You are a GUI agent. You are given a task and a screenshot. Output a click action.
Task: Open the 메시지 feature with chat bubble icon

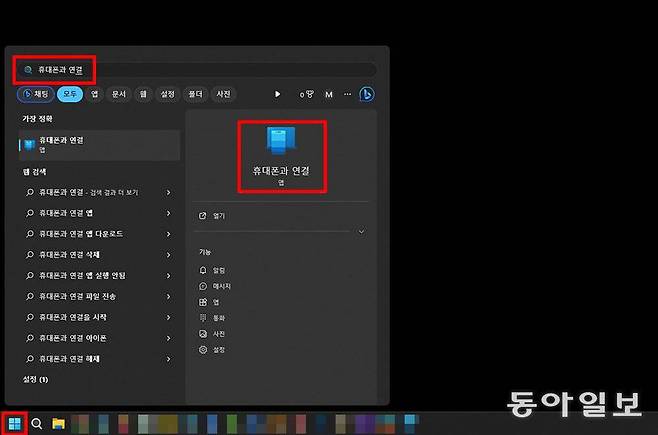pos(214,286)
